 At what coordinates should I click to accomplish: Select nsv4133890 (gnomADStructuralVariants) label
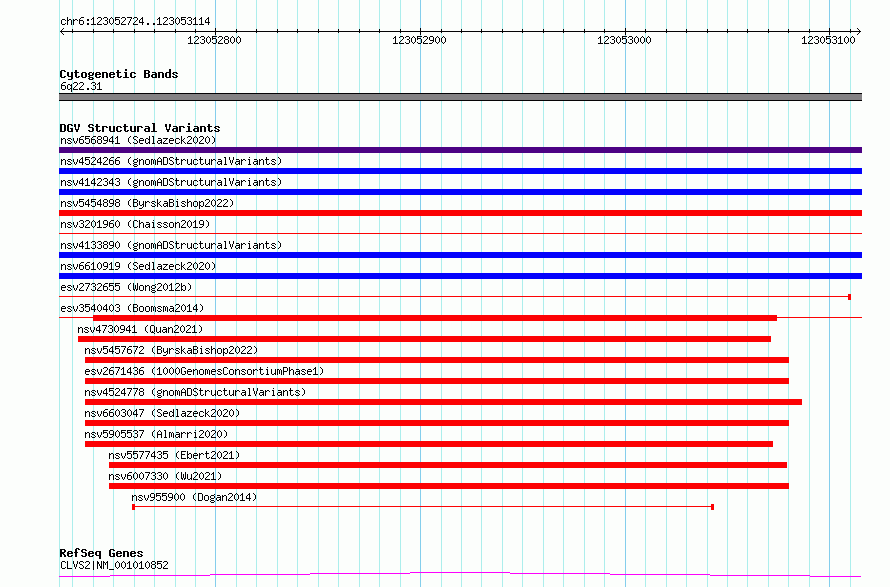pyautogui.click(x=171, y=245)
